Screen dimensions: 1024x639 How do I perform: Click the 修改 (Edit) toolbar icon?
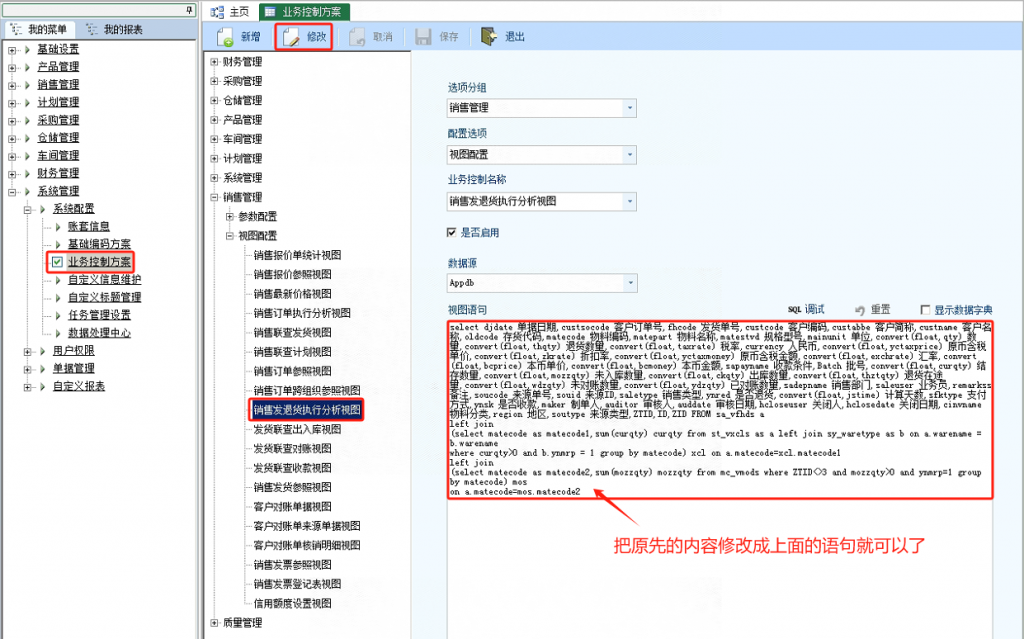[291, 37]
